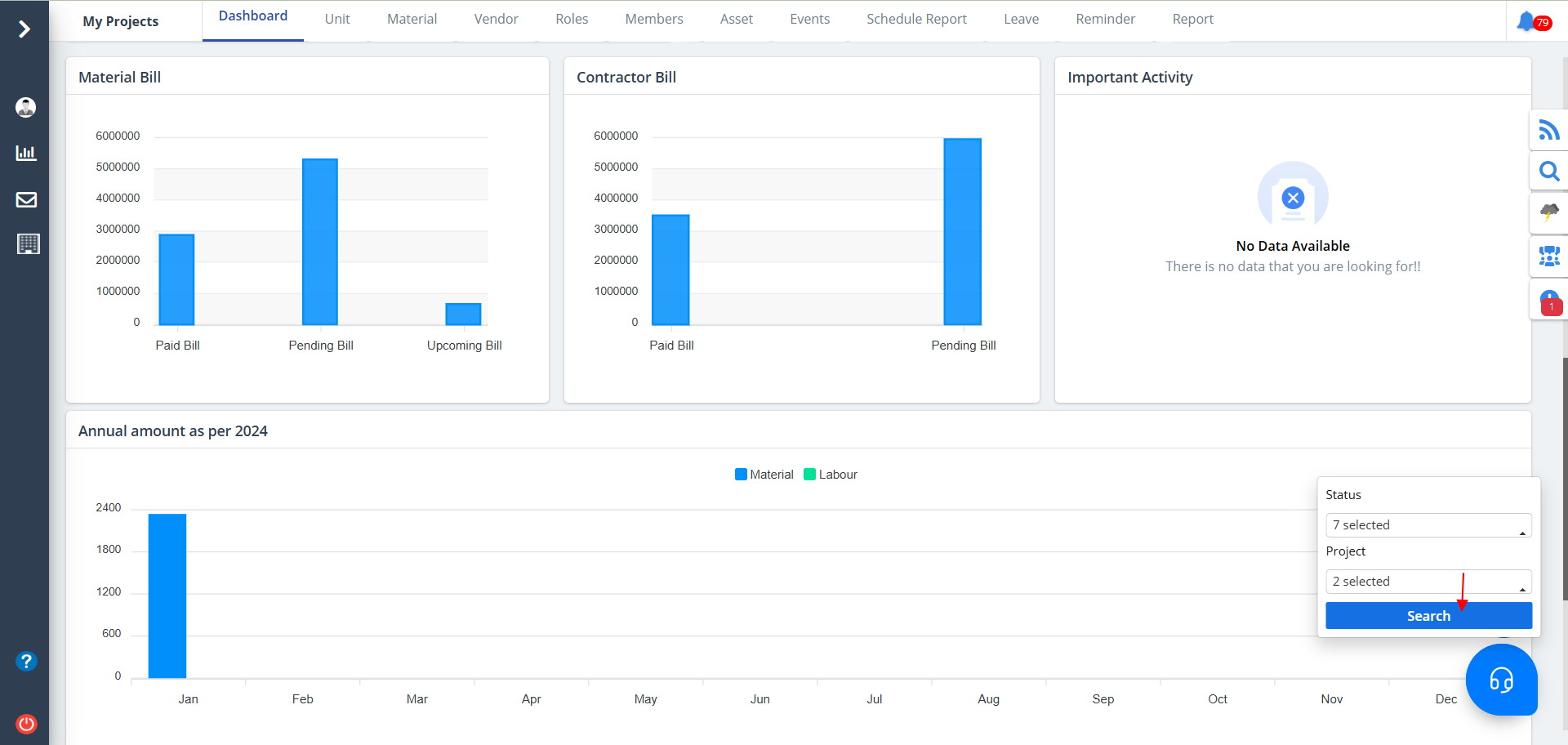Viewport: 1568px width, 745px height.
Task: Open the magnifier search side icon
Action: pos(1548,172)
